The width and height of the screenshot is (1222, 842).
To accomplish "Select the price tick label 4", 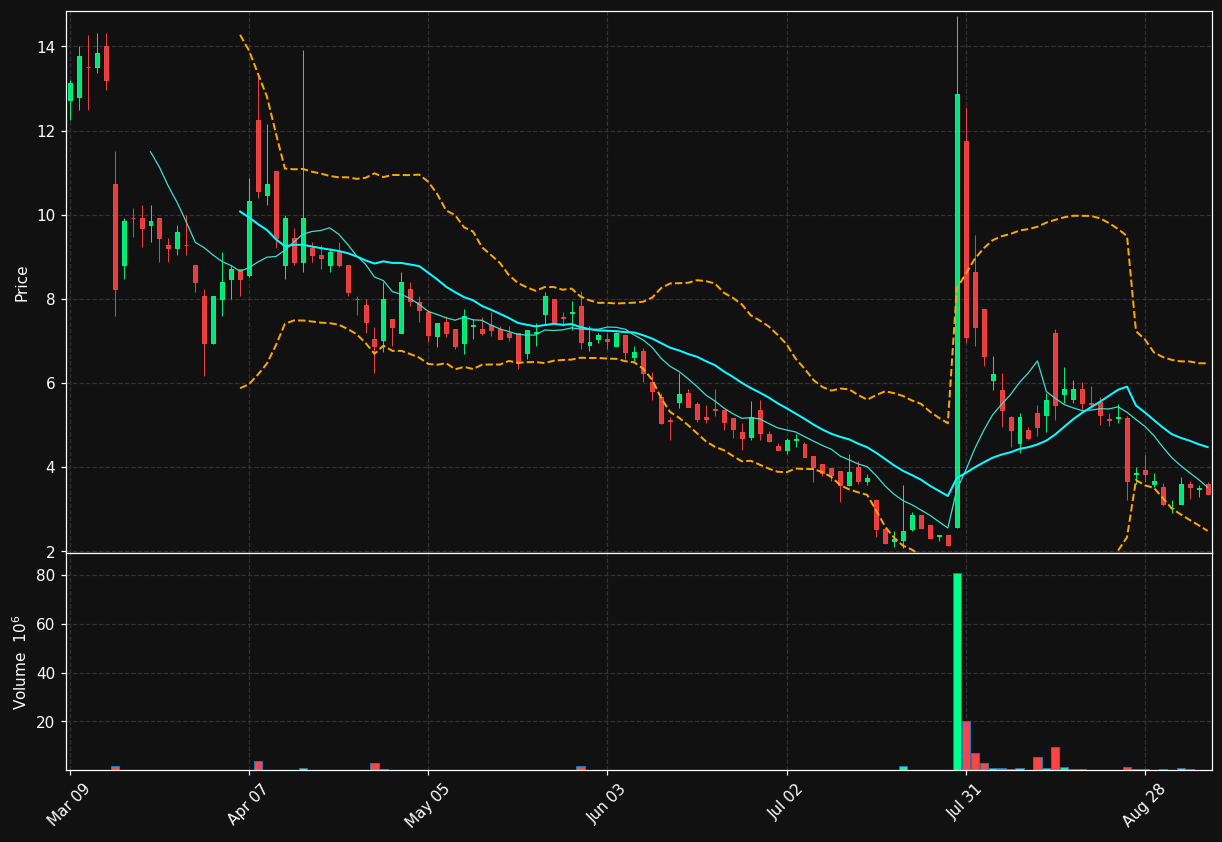I will (50, 467).
